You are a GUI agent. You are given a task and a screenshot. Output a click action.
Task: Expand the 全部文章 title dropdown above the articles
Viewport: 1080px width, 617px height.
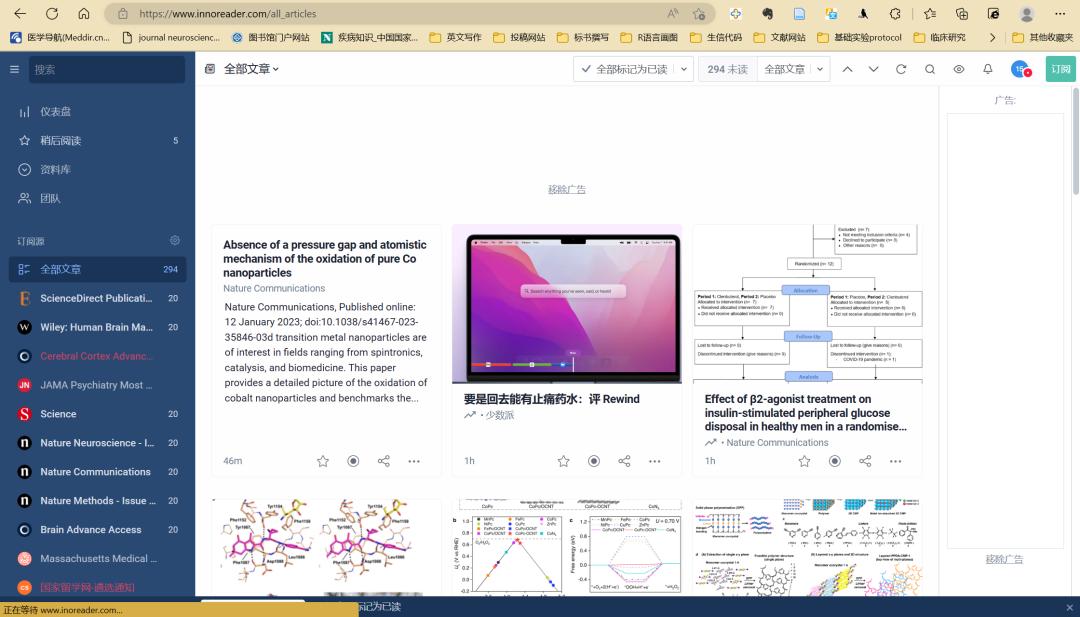click(x=251, y=69)
